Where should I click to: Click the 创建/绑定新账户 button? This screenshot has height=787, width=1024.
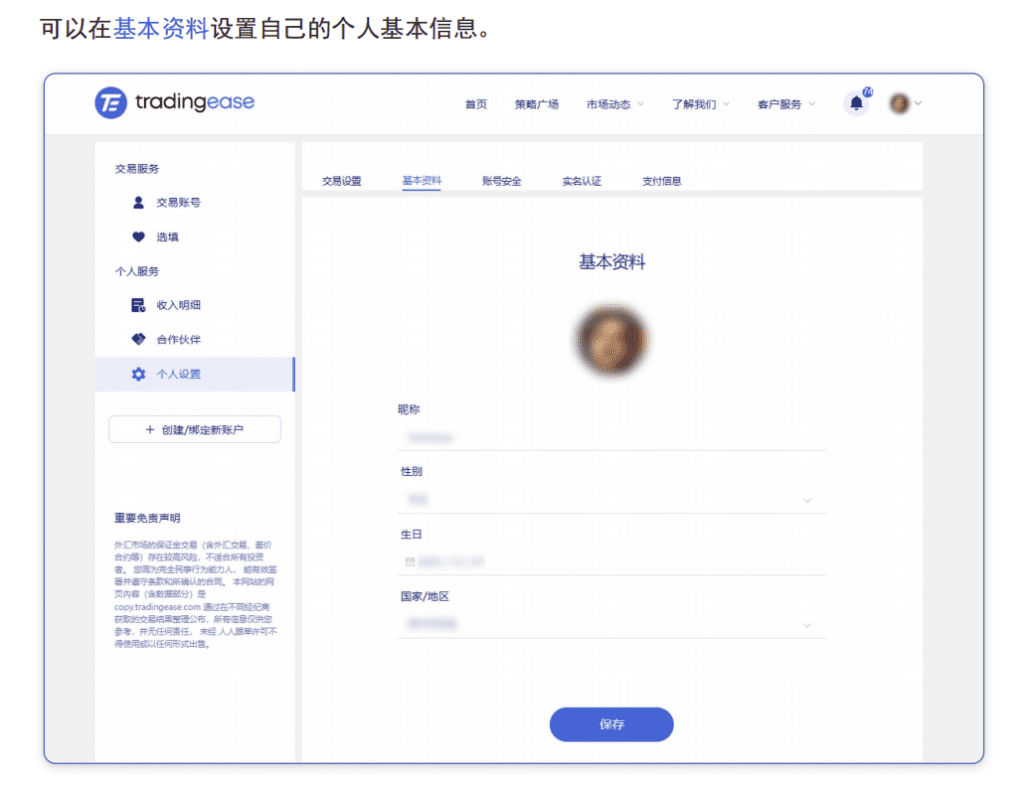tap(195, 430)
